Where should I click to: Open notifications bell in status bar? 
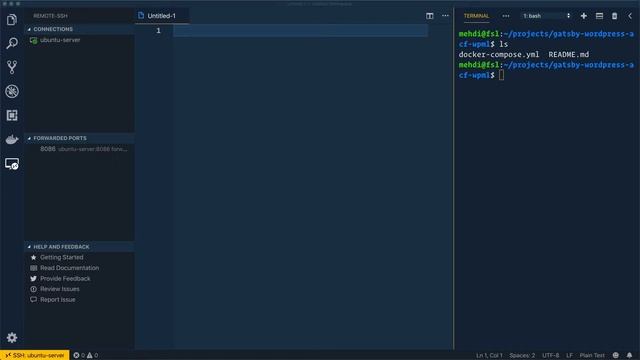coord(629,355)
